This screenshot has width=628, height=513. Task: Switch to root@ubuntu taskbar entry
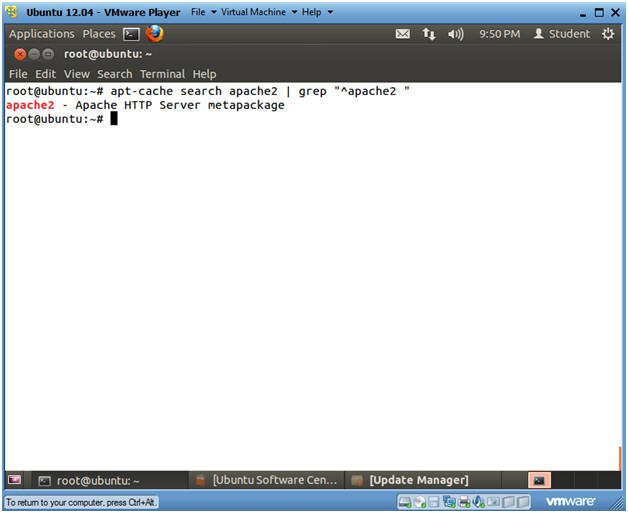point(108,481)
